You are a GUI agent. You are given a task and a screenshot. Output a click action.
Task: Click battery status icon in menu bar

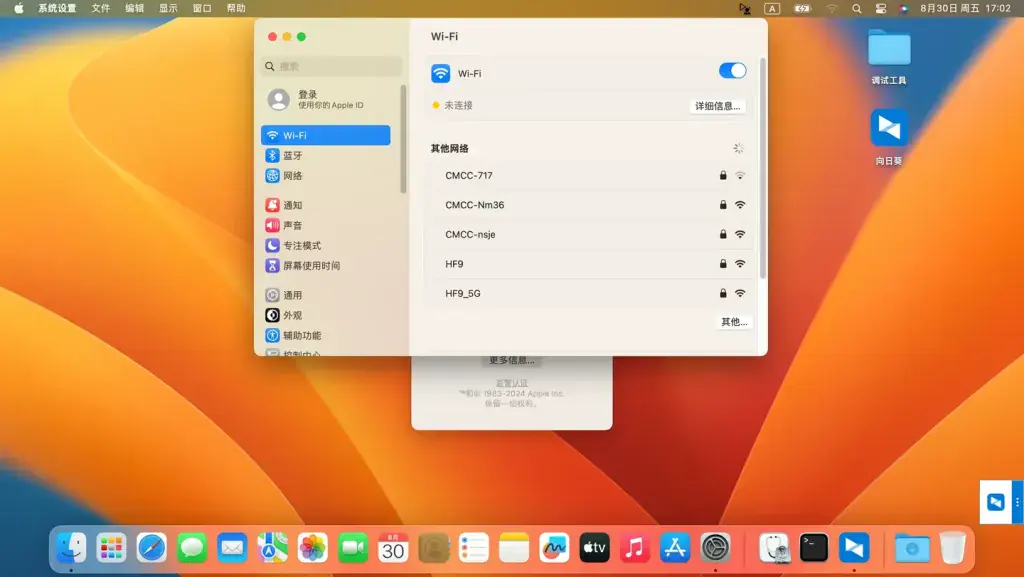click(802, 8)
